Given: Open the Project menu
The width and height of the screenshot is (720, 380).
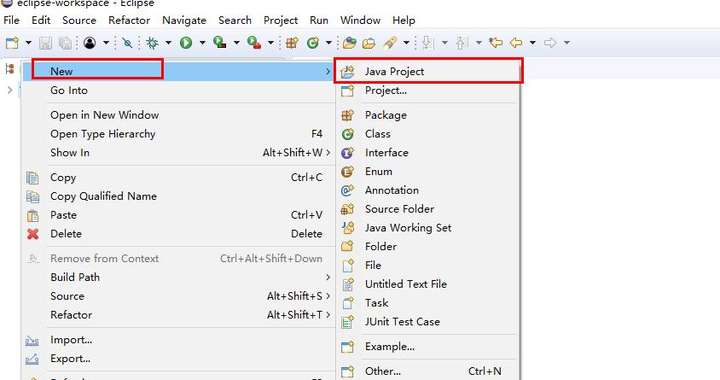Looking at the screenshot, I should click(x=281, y=20).
